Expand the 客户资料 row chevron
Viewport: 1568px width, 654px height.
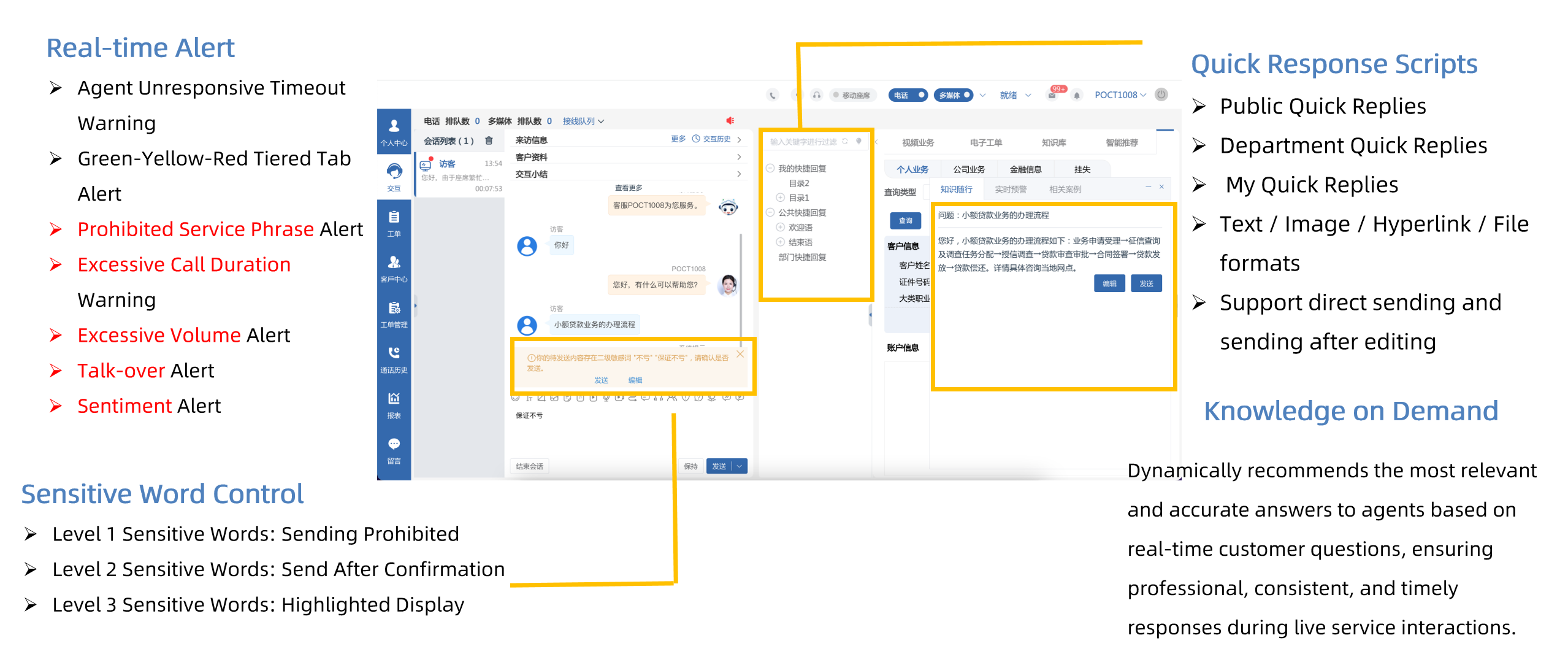[739, 157]
